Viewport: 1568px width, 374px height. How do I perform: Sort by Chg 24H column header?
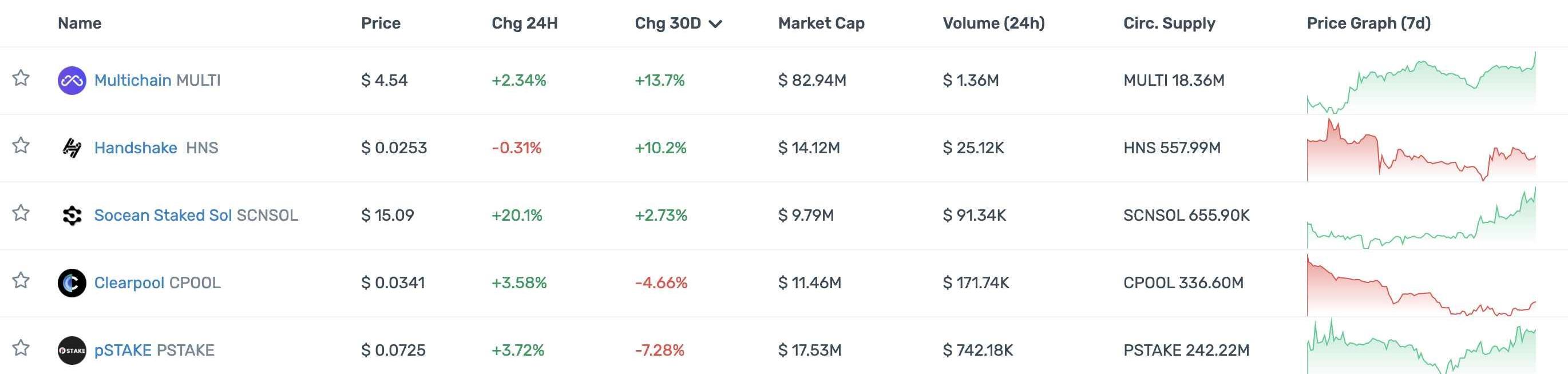[x=524, y=23]
